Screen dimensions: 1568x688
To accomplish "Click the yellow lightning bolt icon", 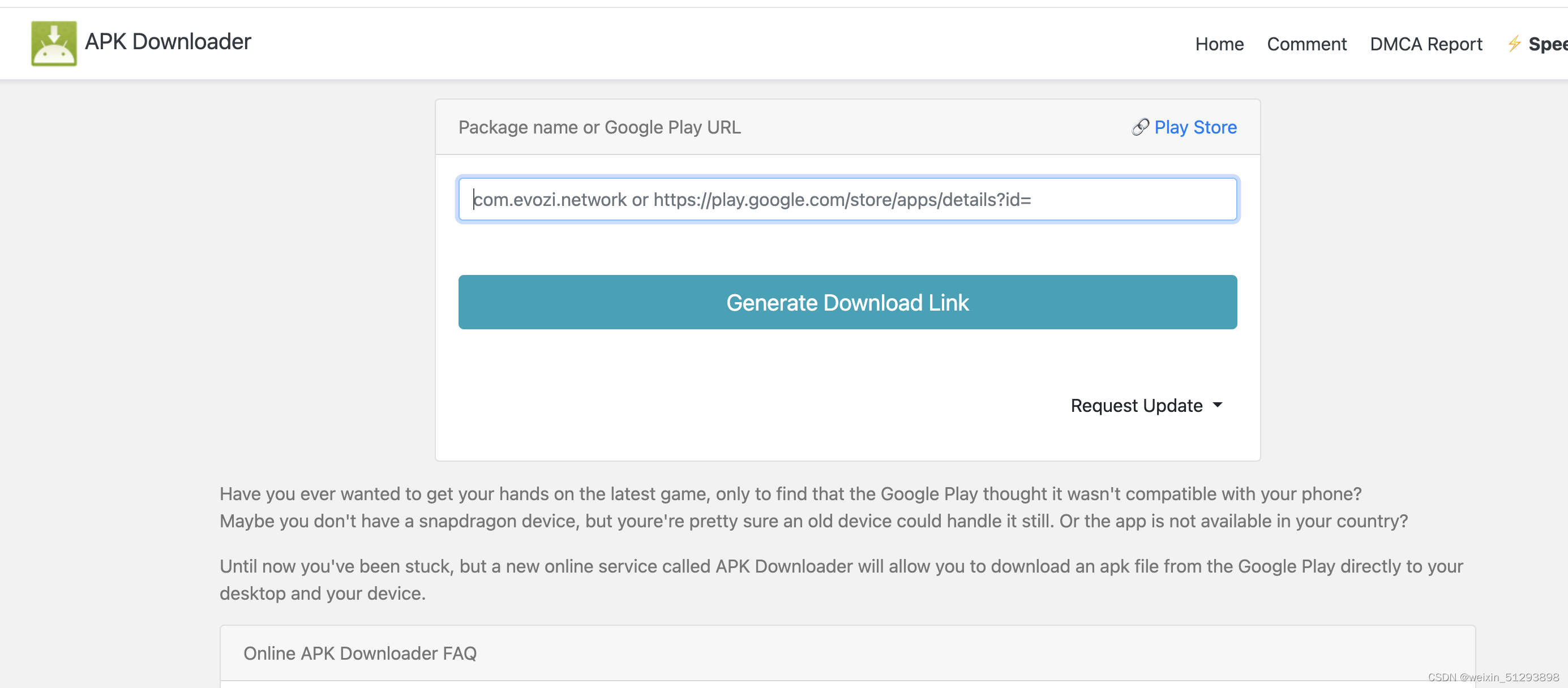I will pyautogui.click(x=1514, y=44).
